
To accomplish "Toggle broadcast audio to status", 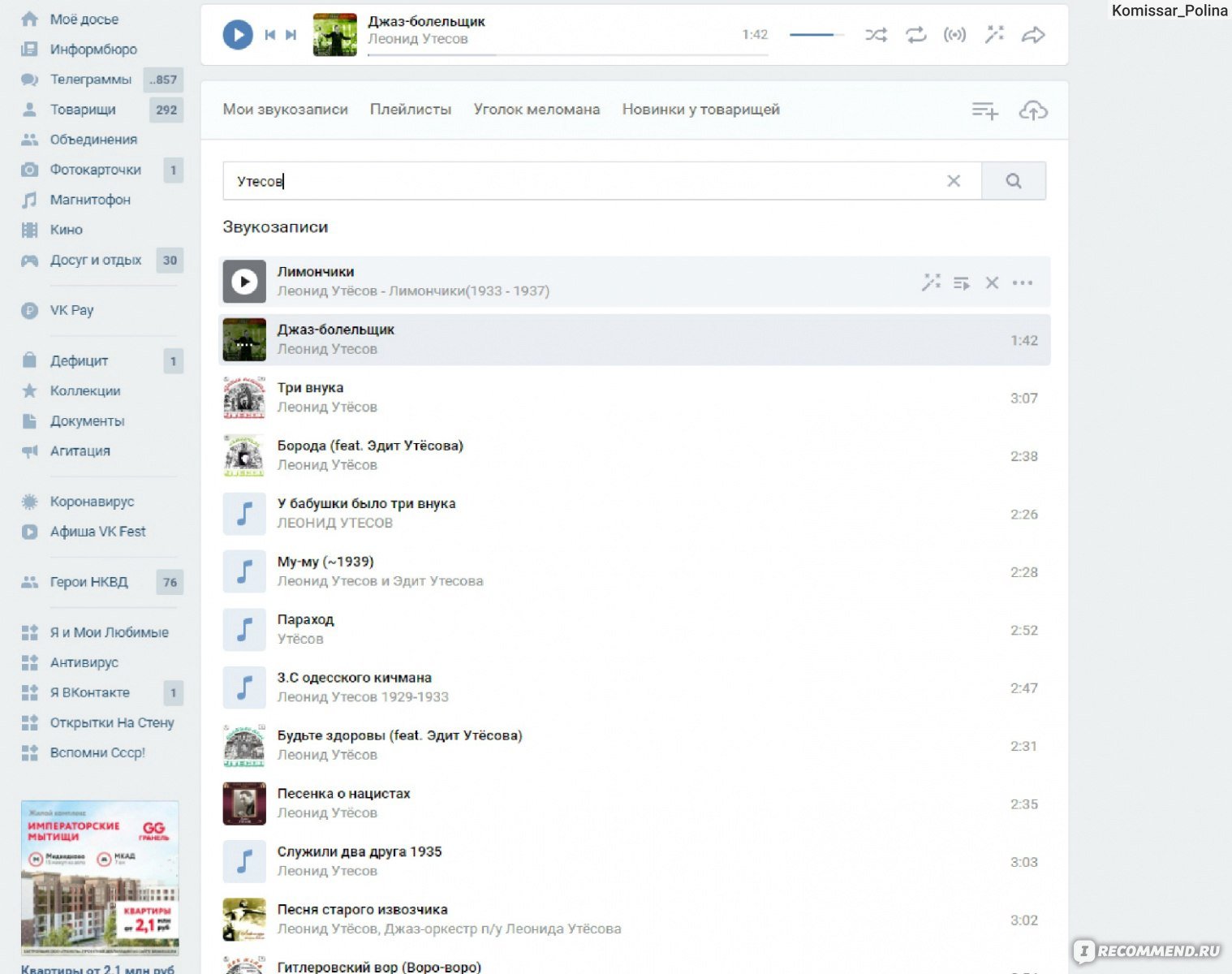I will tap(954, 35).
